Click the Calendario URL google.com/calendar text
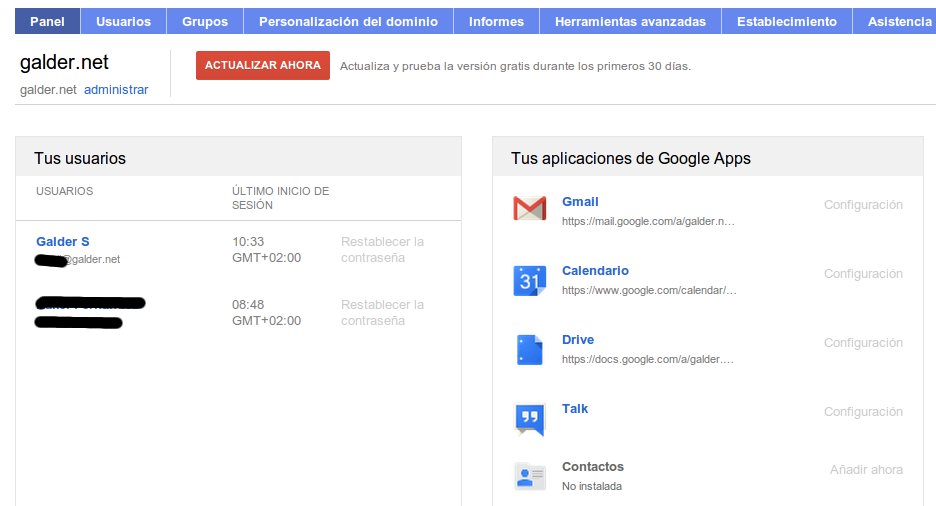936x506 pixels. [649, 291]
